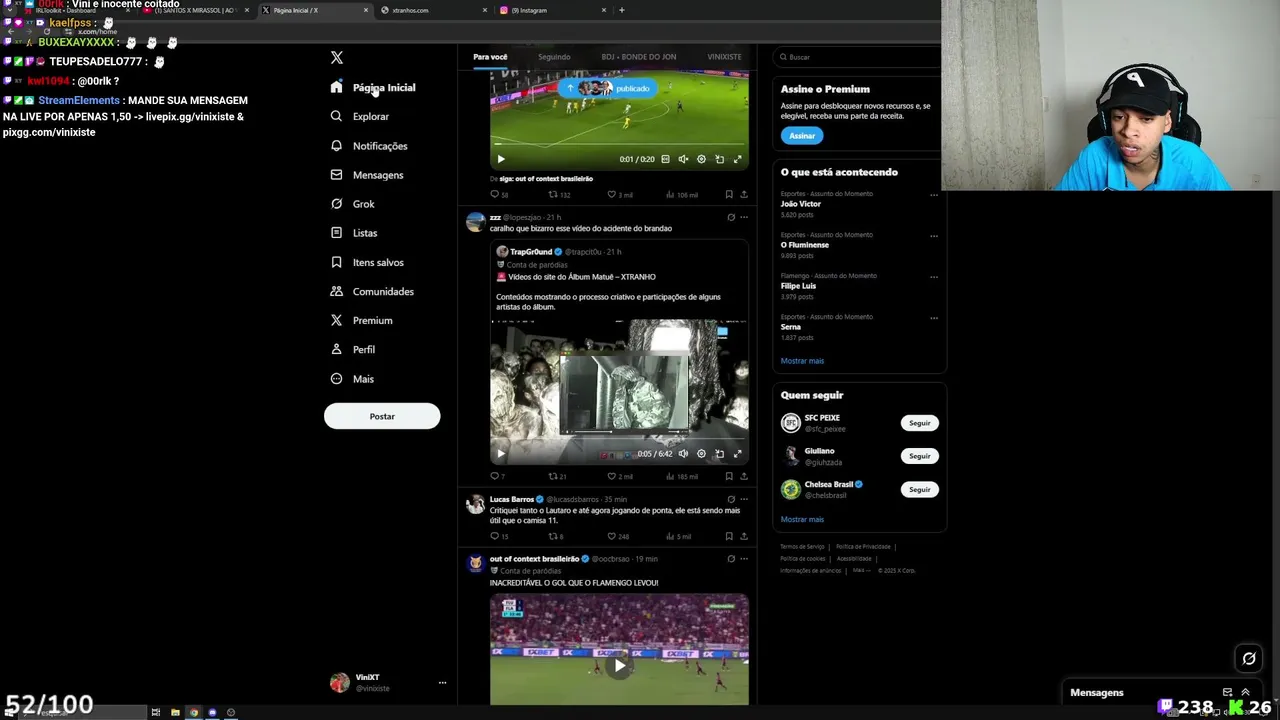Image resolution: width=1280 pixels, height=720 pixels.
Task: Repost the zzz post showing 21 reposts
Action: click(553, 476)
